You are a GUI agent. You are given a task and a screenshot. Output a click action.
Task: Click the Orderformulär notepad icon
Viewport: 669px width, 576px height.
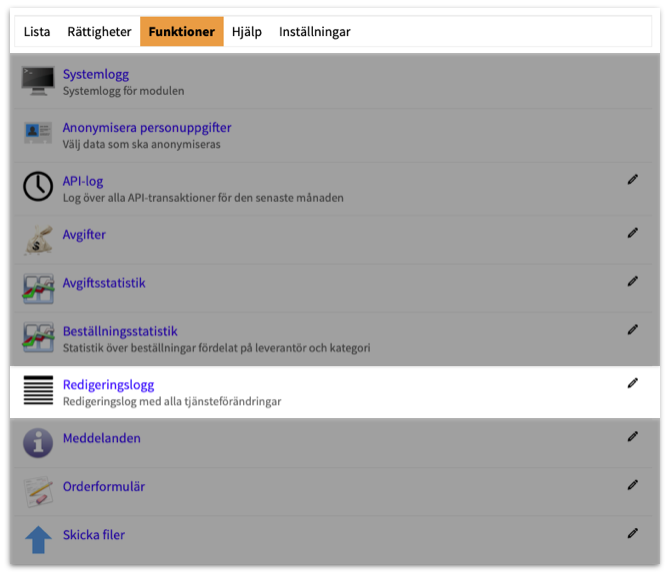(38, 491)
